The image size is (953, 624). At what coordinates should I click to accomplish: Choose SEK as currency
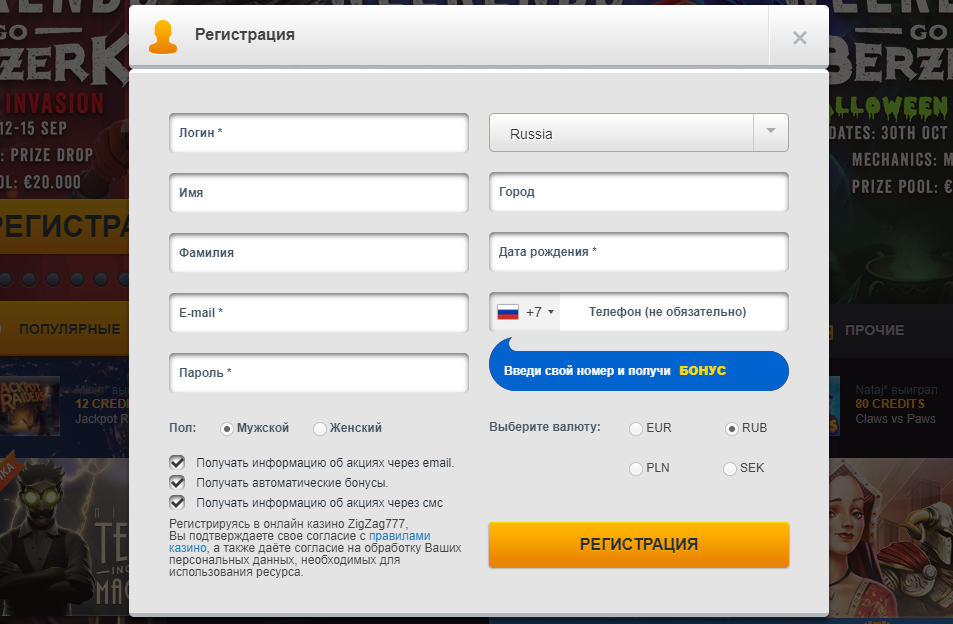point(731,469)
